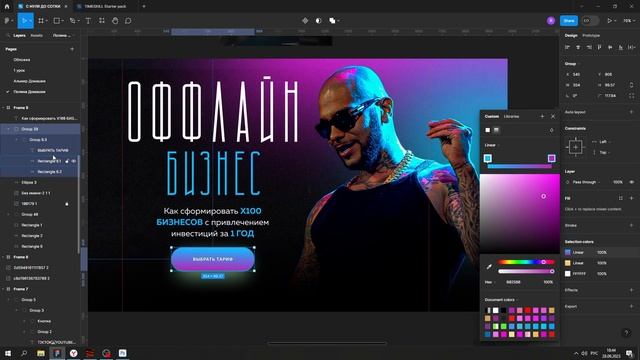The width and height of the screenshot is (640, 360).
Task: Open the TIMESKILL Starter pack file tab
Action: pos(104,7)
